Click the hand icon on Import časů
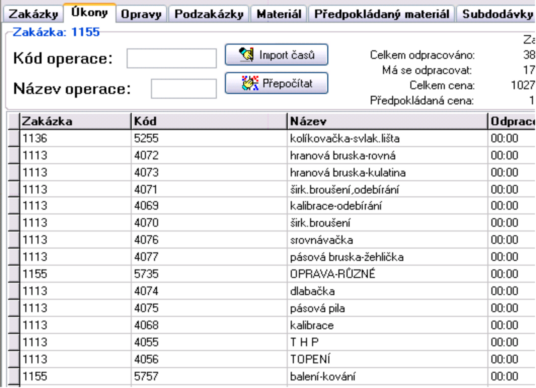The image size is (536, 388). coord(246,54)
